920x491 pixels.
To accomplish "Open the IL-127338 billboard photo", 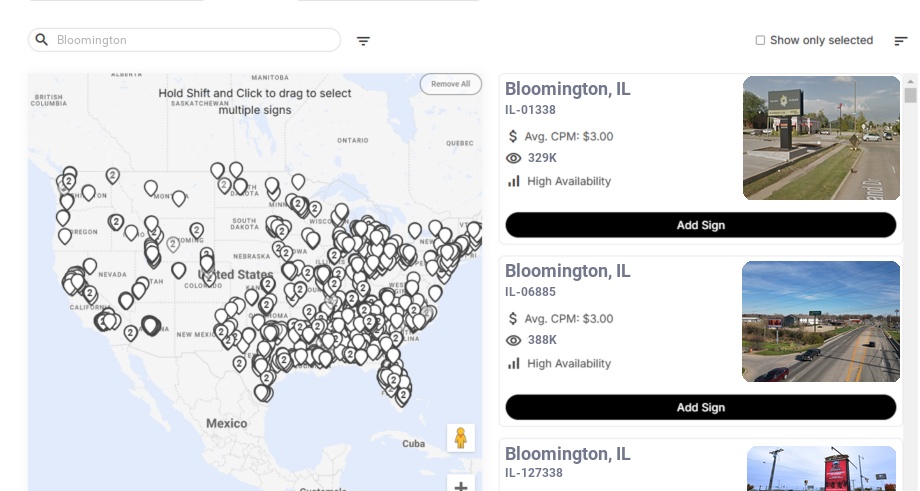I will (x=821, y=468).
